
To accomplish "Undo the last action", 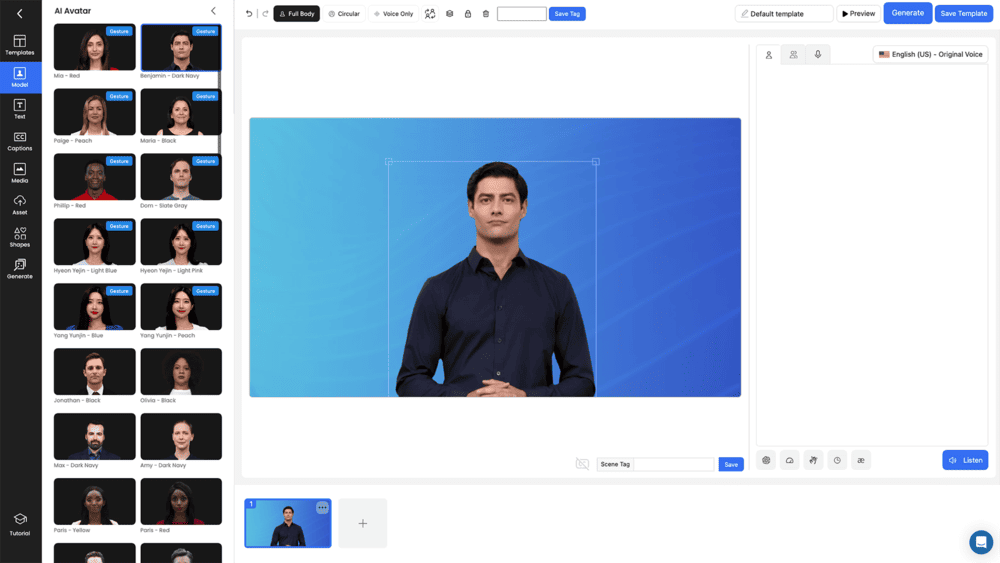I will [249, 13].
